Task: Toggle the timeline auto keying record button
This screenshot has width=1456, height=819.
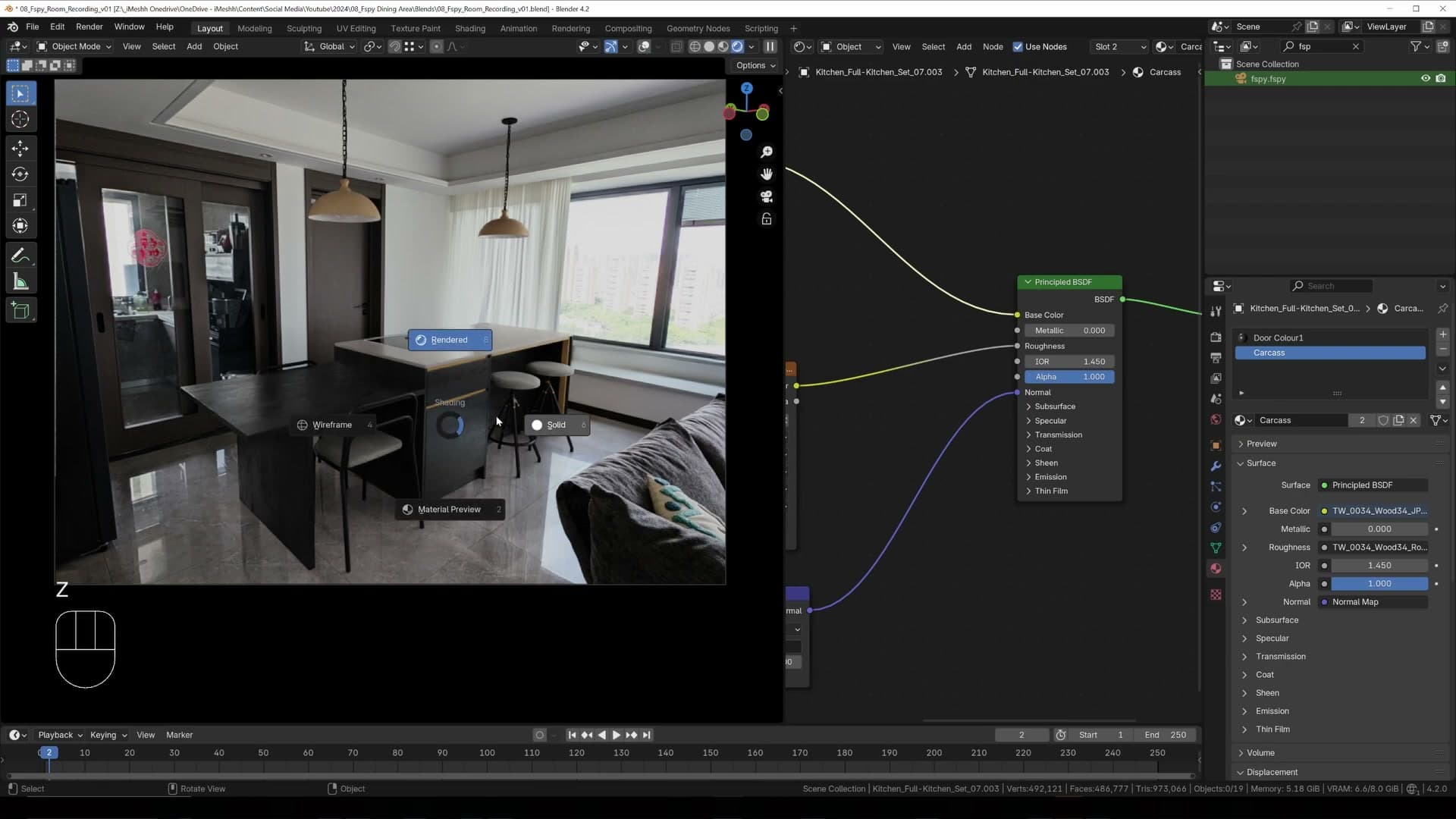Action: point(539,735)
